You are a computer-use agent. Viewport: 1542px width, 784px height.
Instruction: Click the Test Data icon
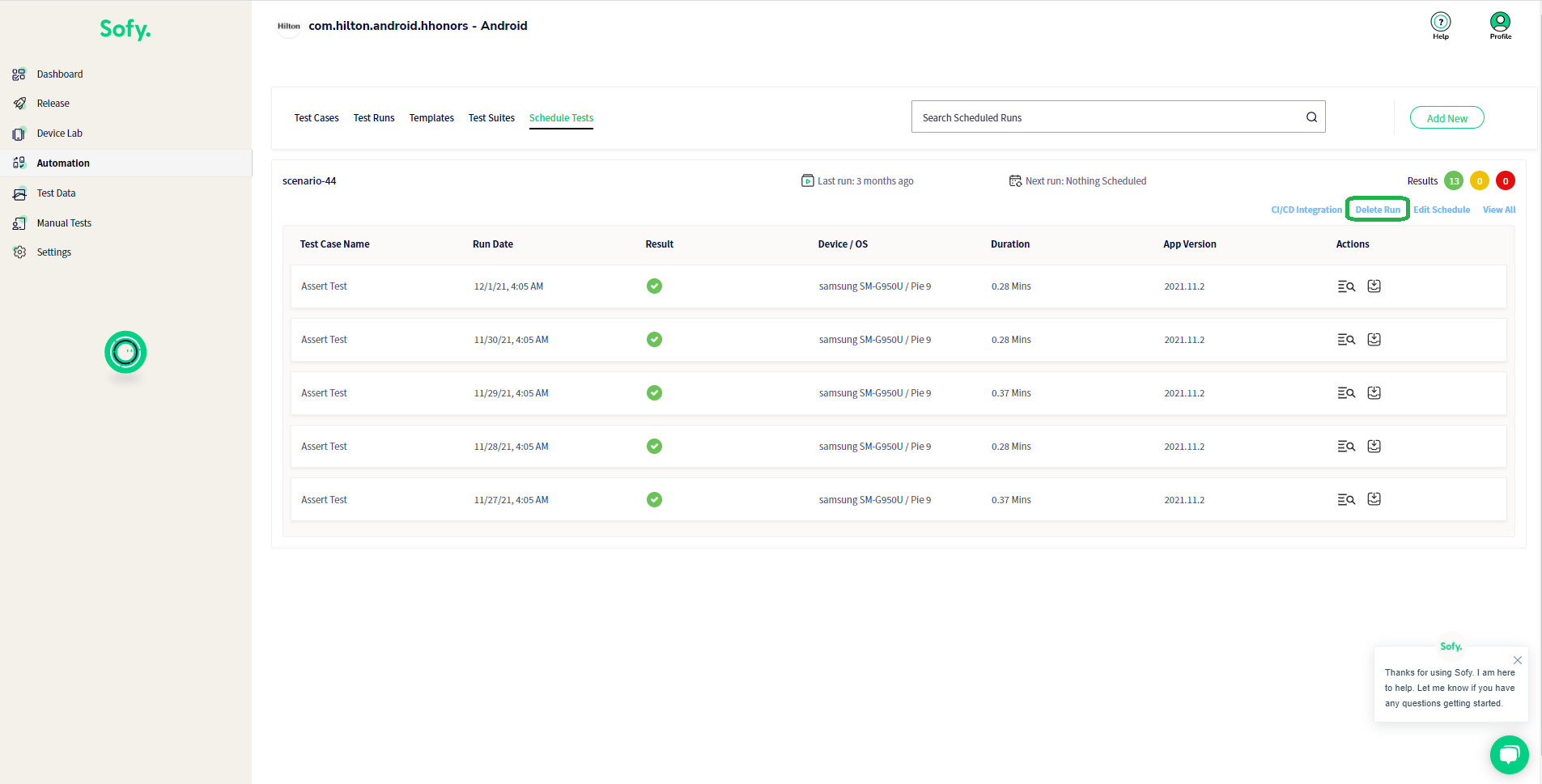click(x=19, y=193)
